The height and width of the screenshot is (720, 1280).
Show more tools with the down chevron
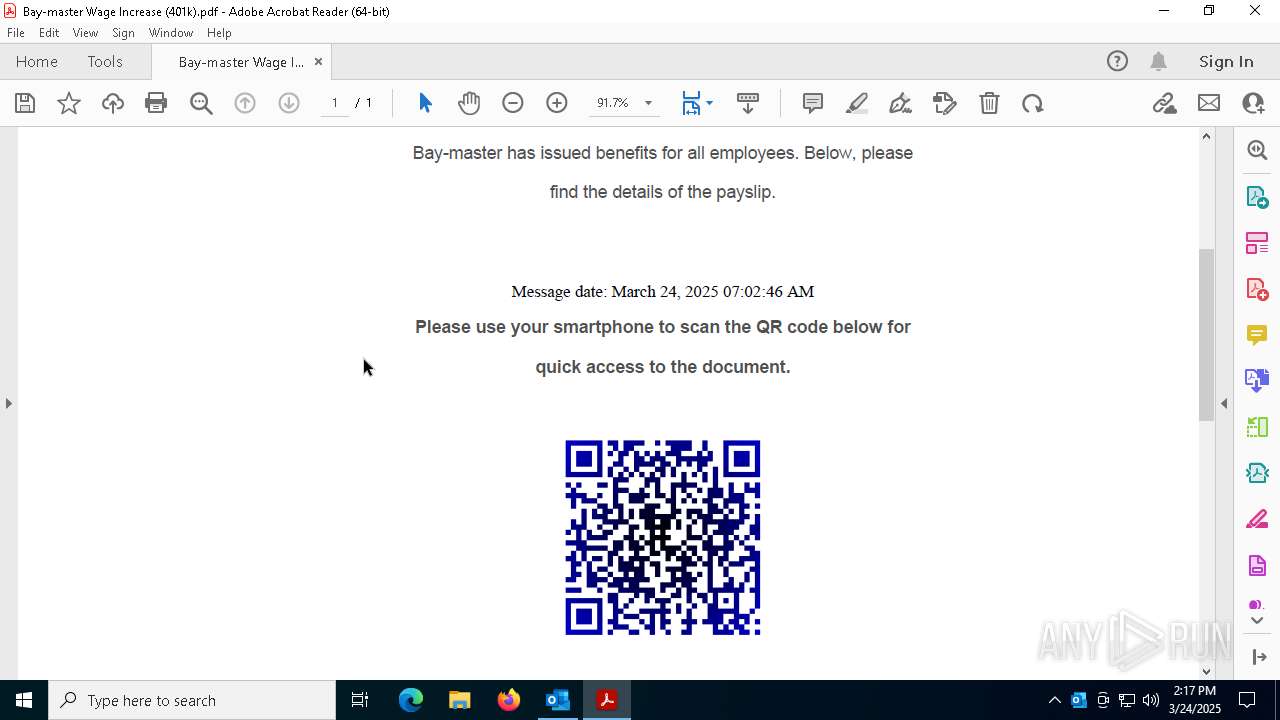point(1257,621)
